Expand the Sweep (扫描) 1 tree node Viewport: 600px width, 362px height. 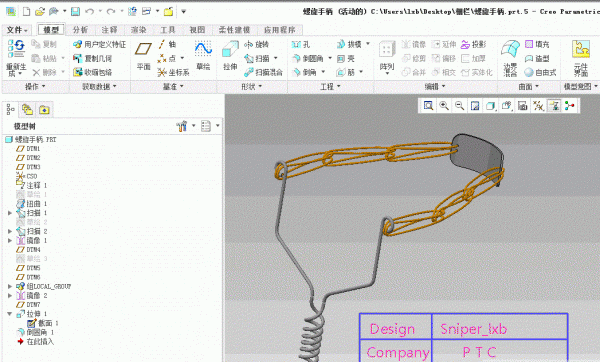(10, 213)
